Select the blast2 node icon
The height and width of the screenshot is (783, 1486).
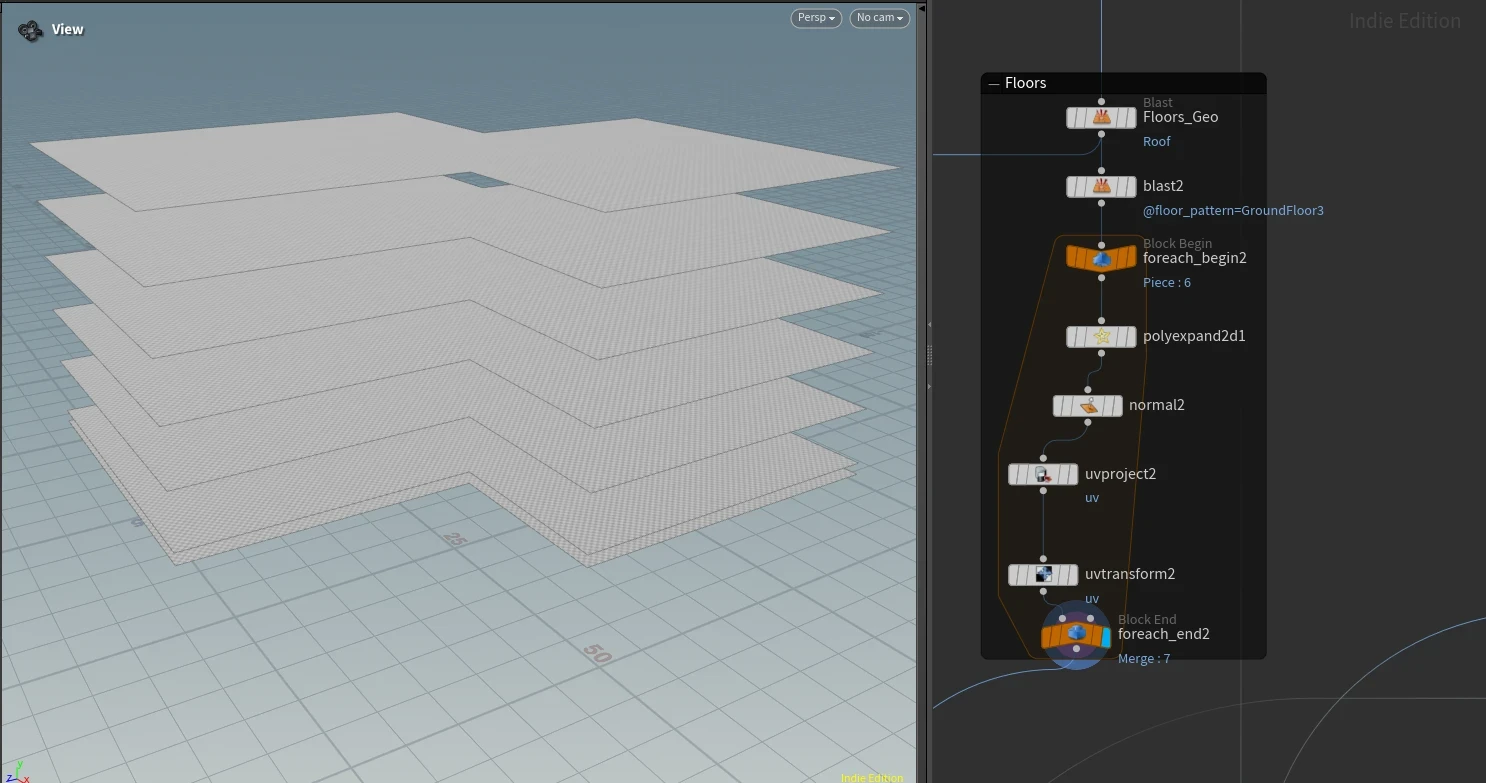1102,187
